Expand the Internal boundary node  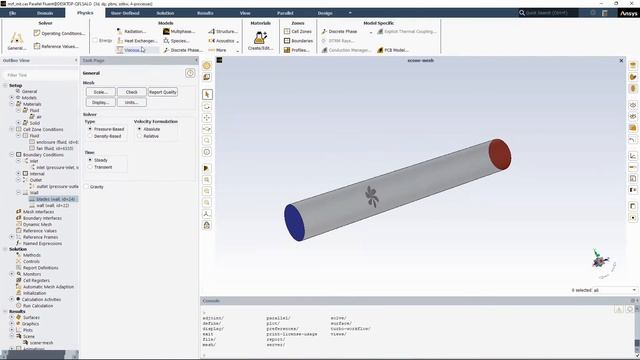point(18,173)
